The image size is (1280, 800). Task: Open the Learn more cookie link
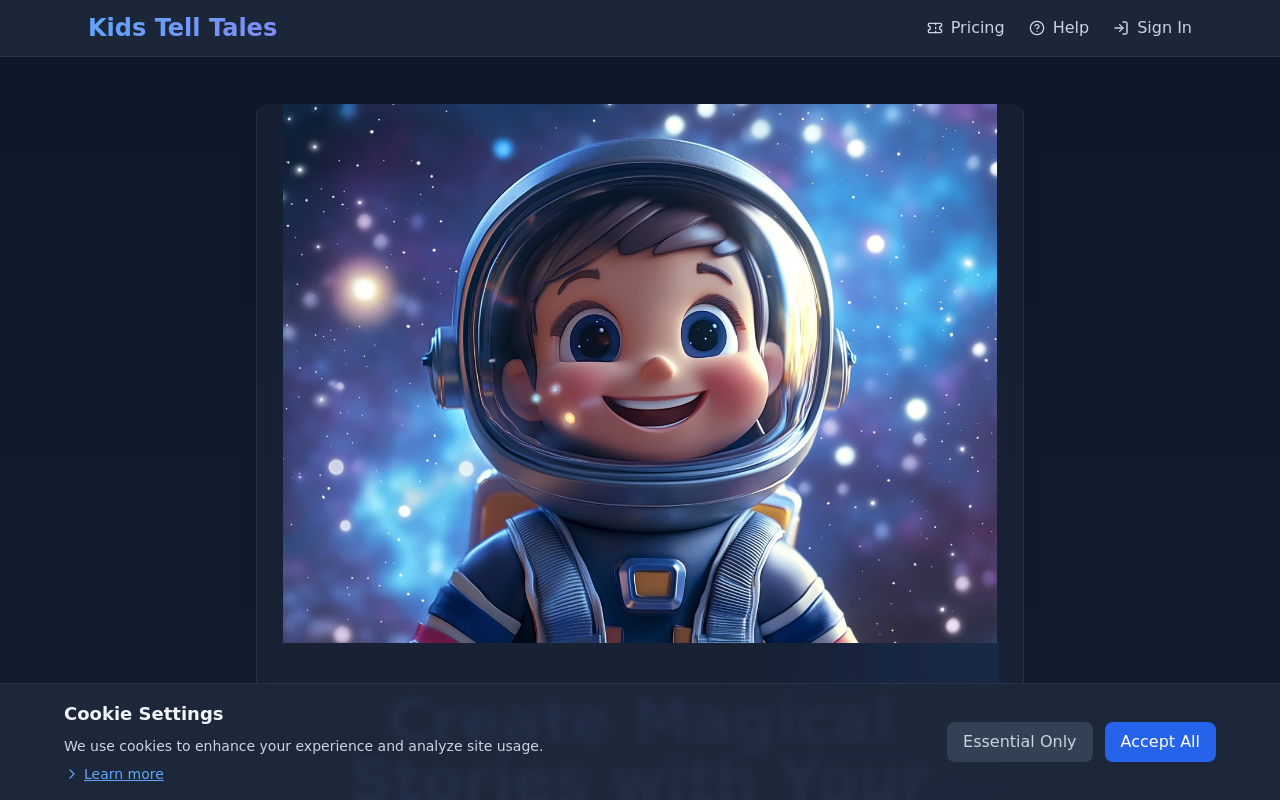pos(124,774)
